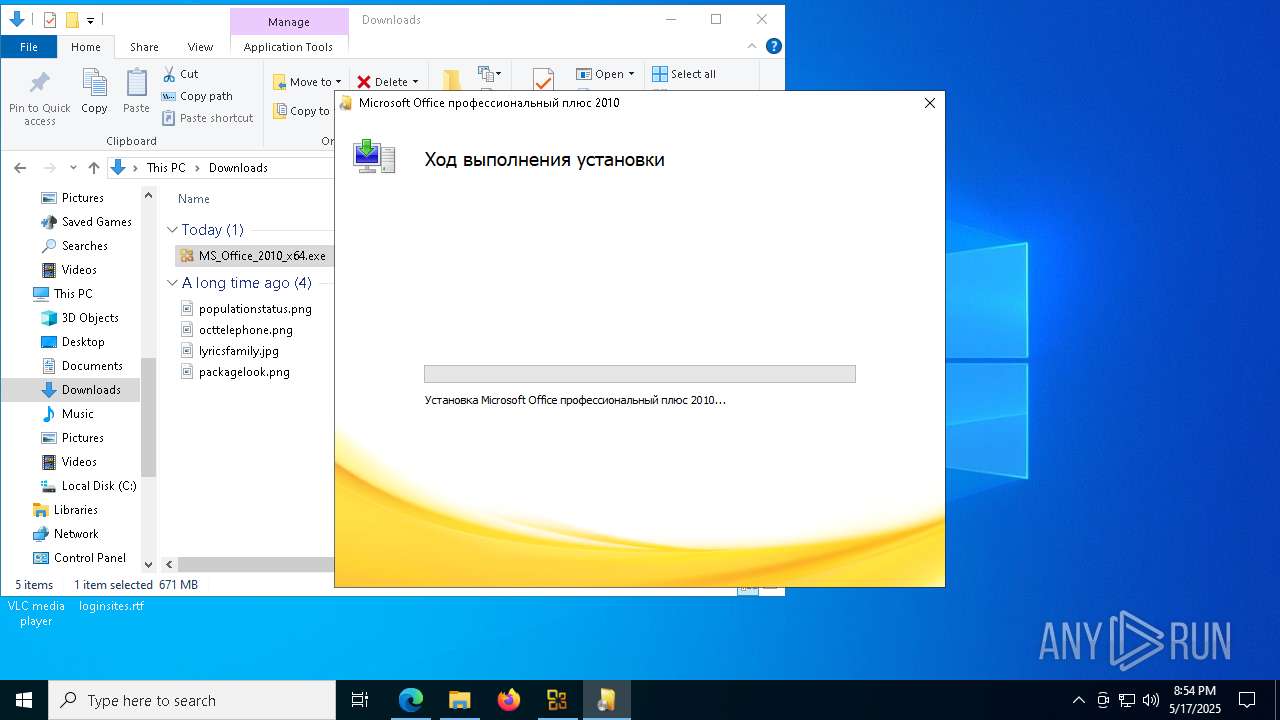Launch Firefox from taskbar
Viewport: 1280px width, 720px height.
tap(509, 700)
